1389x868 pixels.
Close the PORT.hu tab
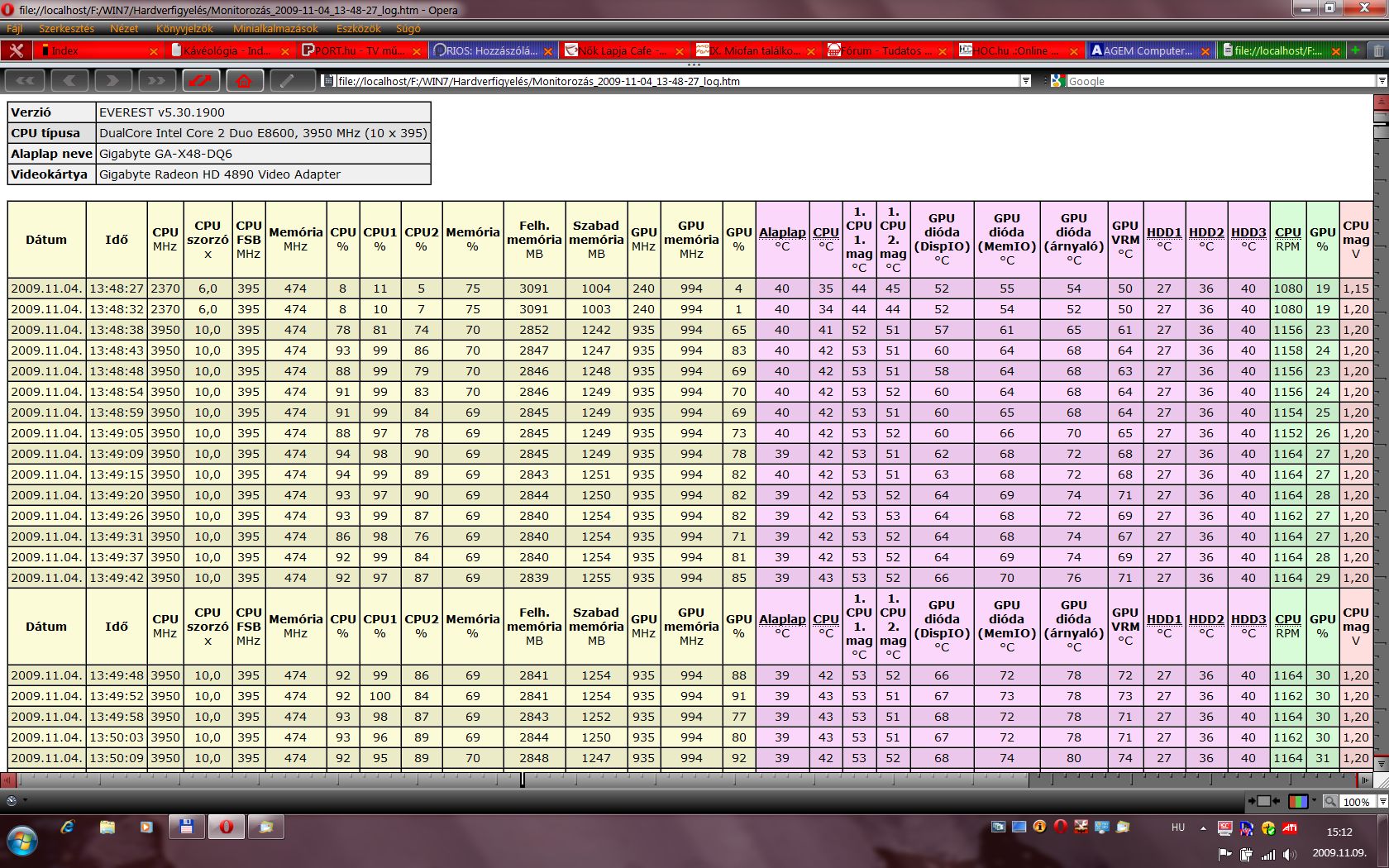click(416, 51)
